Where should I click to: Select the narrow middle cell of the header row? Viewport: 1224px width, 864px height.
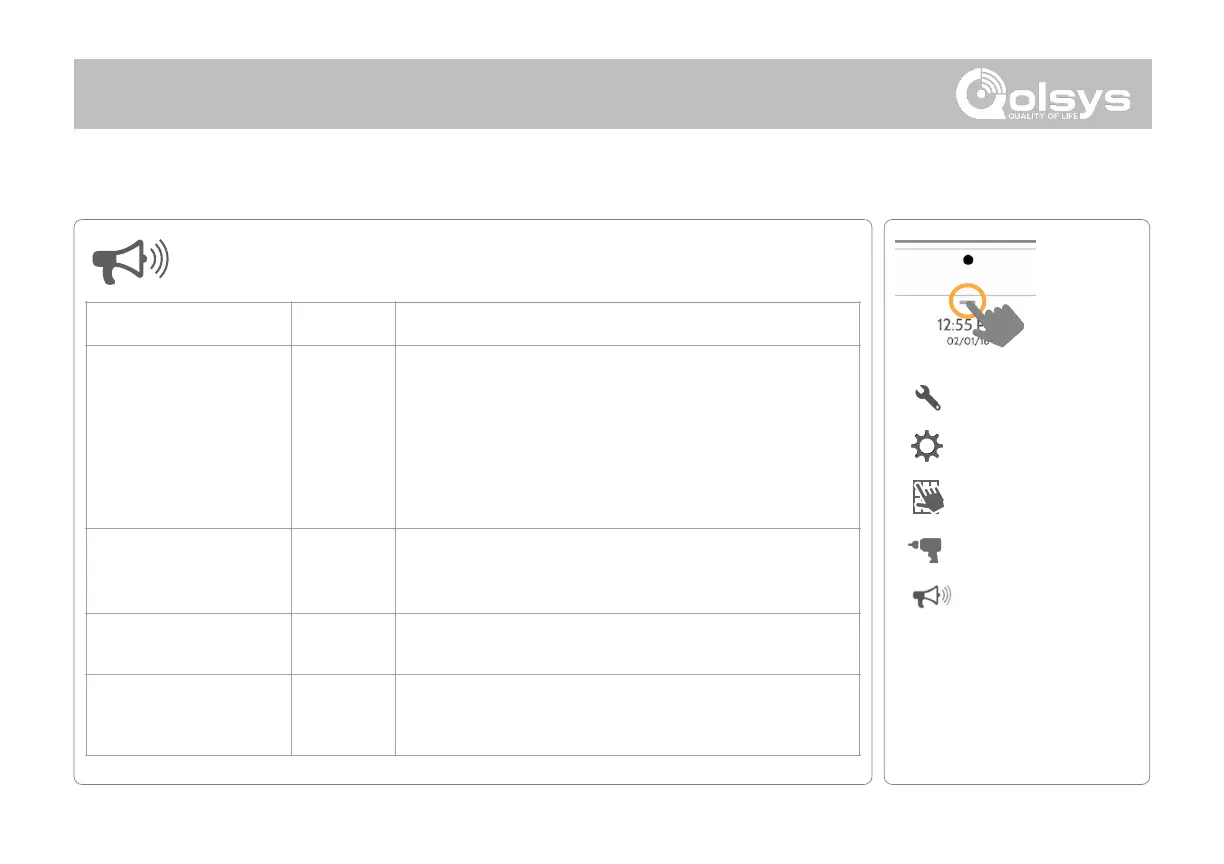tap(343, 324)
